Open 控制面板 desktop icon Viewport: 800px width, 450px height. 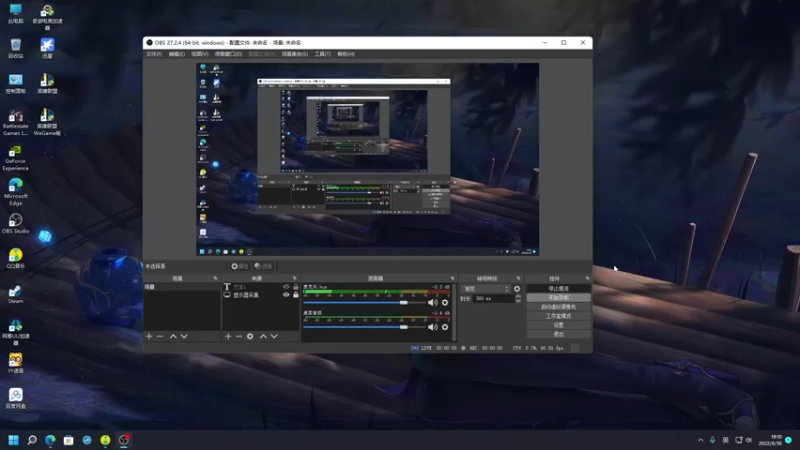[15, 83]
